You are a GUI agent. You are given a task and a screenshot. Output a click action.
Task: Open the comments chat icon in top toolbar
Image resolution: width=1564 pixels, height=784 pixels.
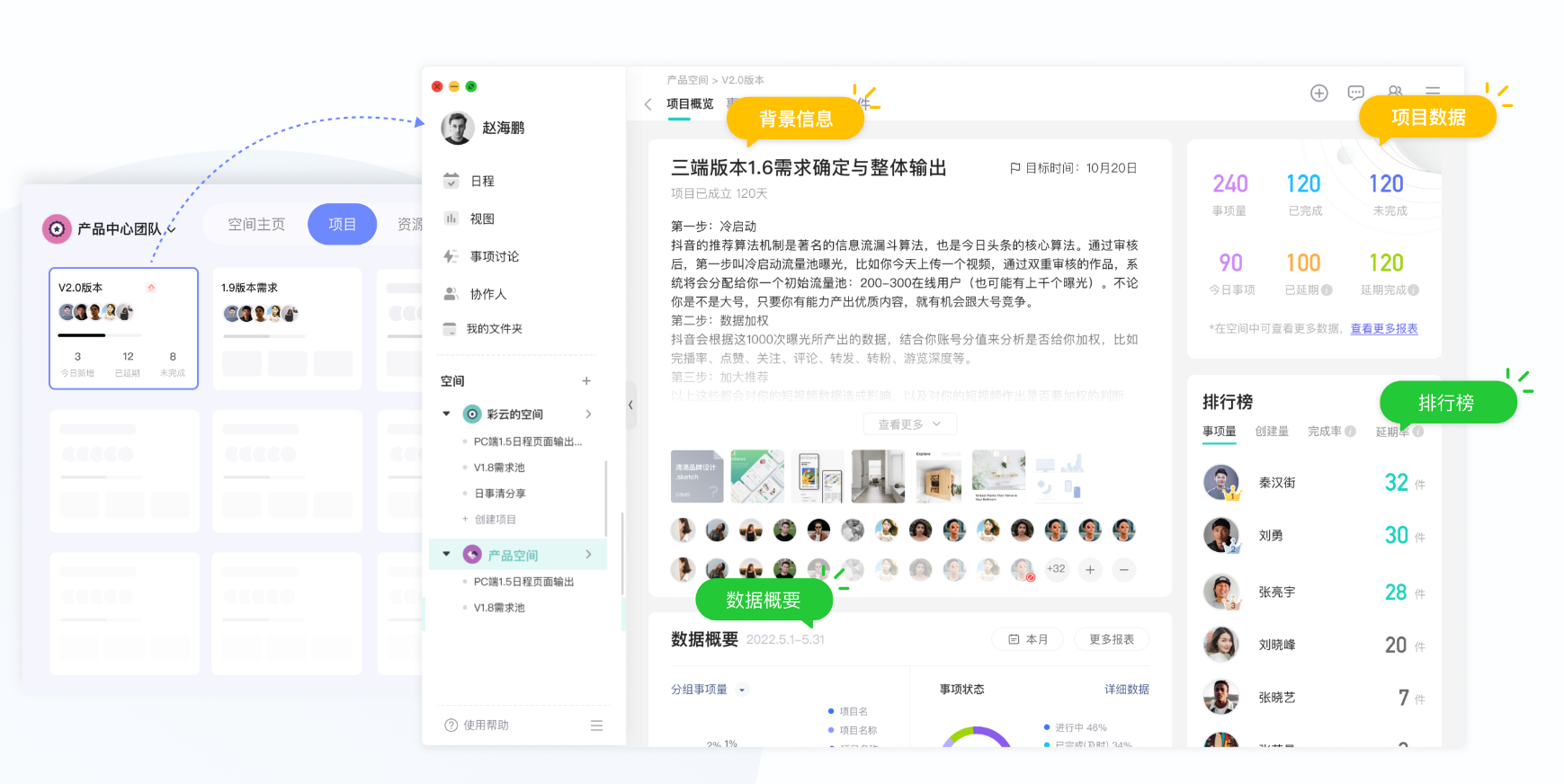click(1356, 93)
